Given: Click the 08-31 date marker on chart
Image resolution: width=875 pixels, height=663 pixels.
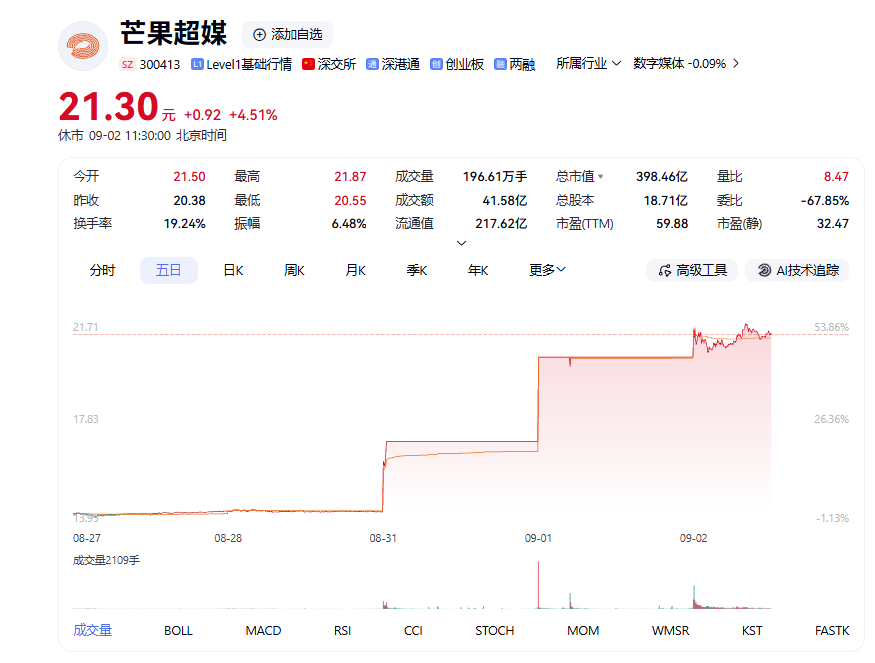Looking at the screenshot, I should [x=383, y=539].
